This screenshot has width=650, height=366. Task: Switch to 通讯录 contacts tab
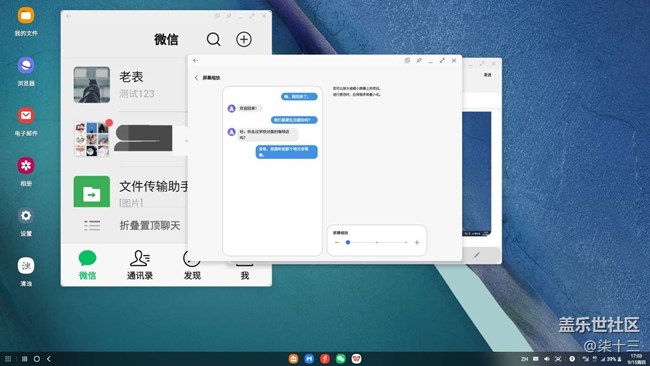[x=140, y=265]
